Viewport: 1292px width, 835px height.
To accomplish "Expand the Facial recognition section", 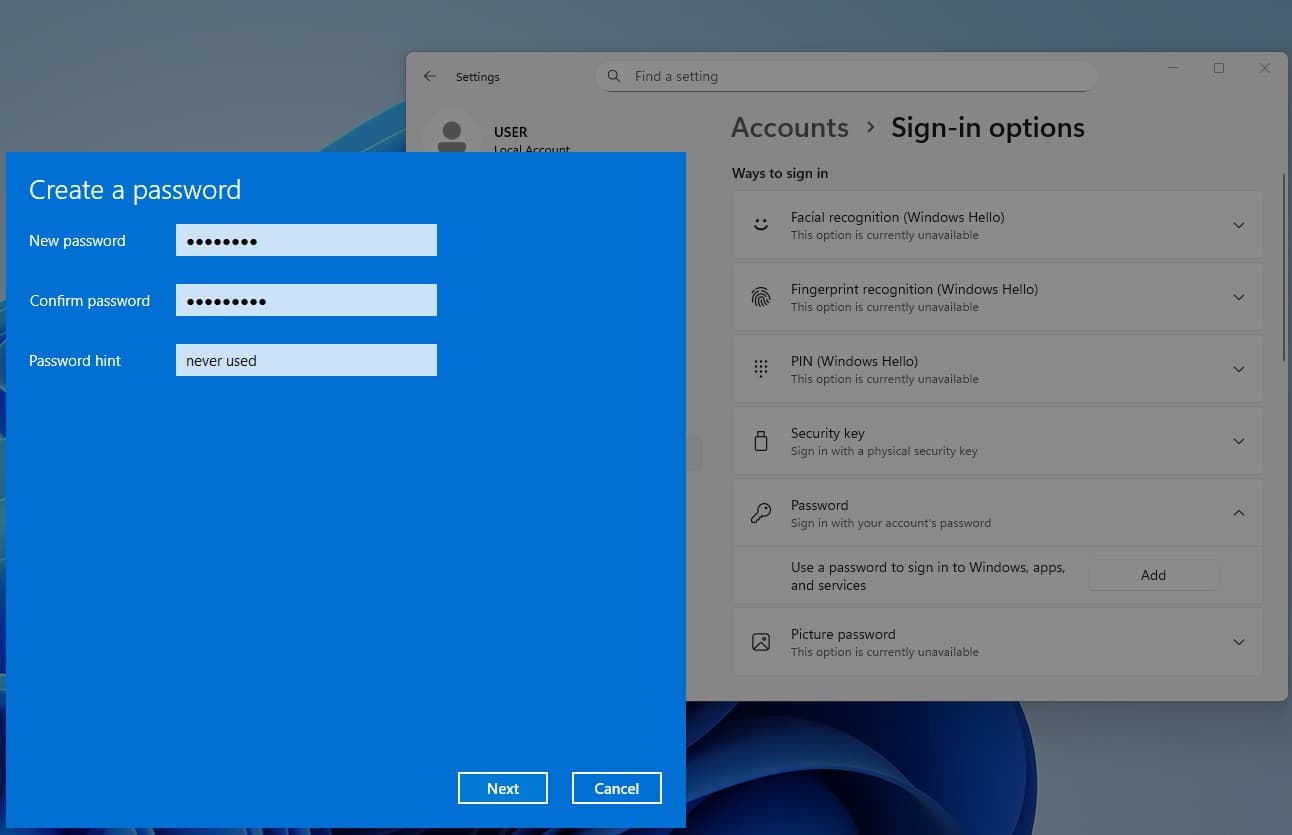I will (1239, 224).
